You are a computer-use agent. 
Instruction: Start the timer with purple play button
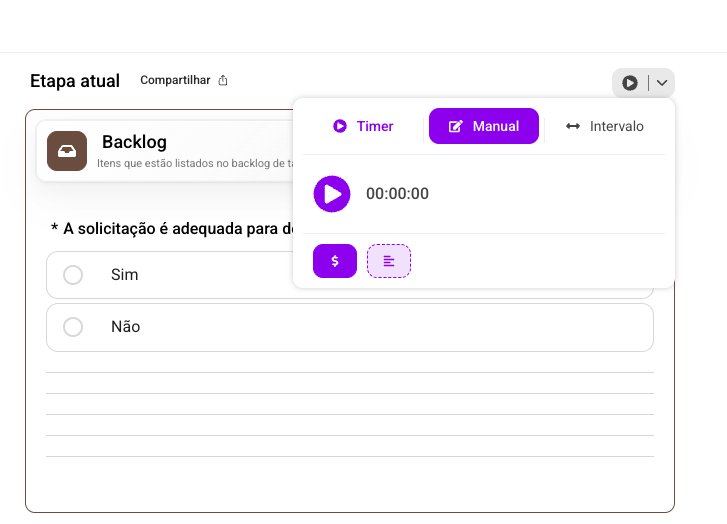(332, 194)
